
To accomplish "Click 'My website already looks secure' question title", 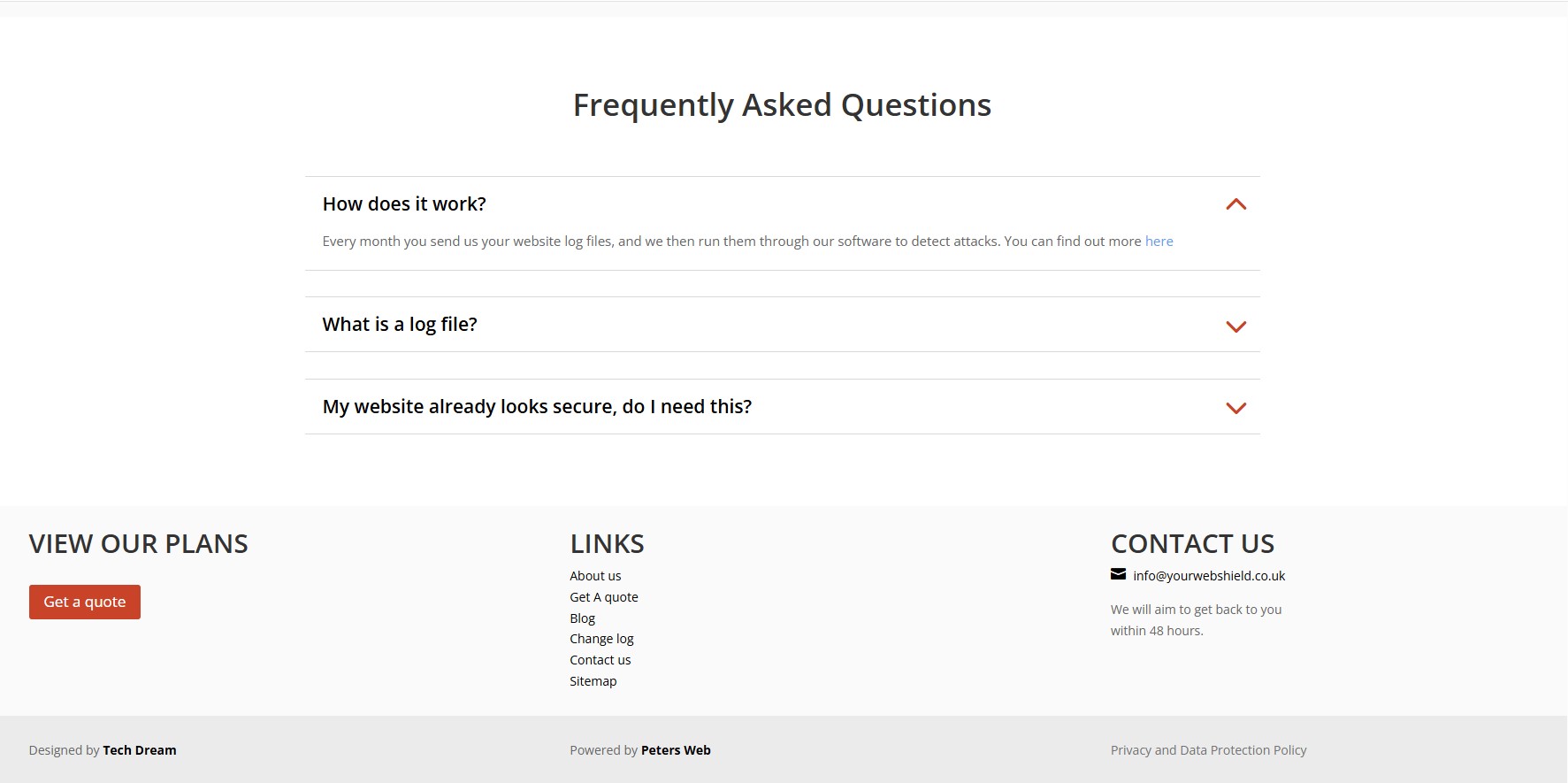I will point(537,407).
